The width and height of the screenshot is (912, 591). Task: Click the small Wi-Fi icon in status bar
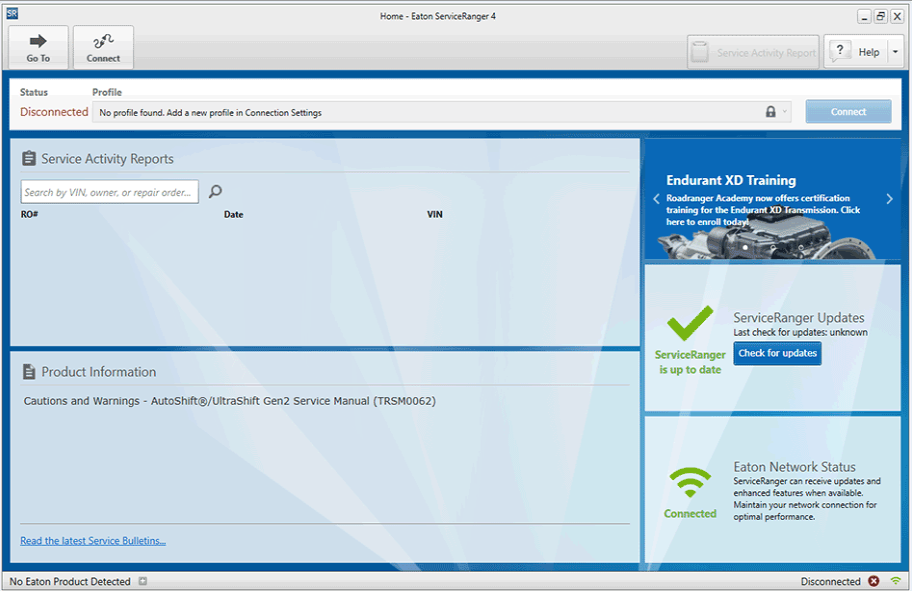[896, 581]
